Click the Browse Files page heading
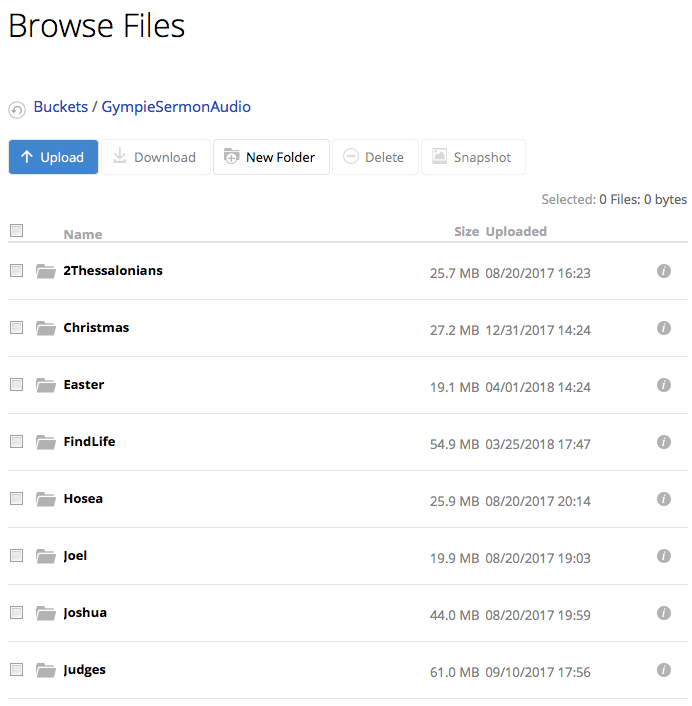Image resolution: width=692 pixels, height=706 pixels. click(97, 26)
